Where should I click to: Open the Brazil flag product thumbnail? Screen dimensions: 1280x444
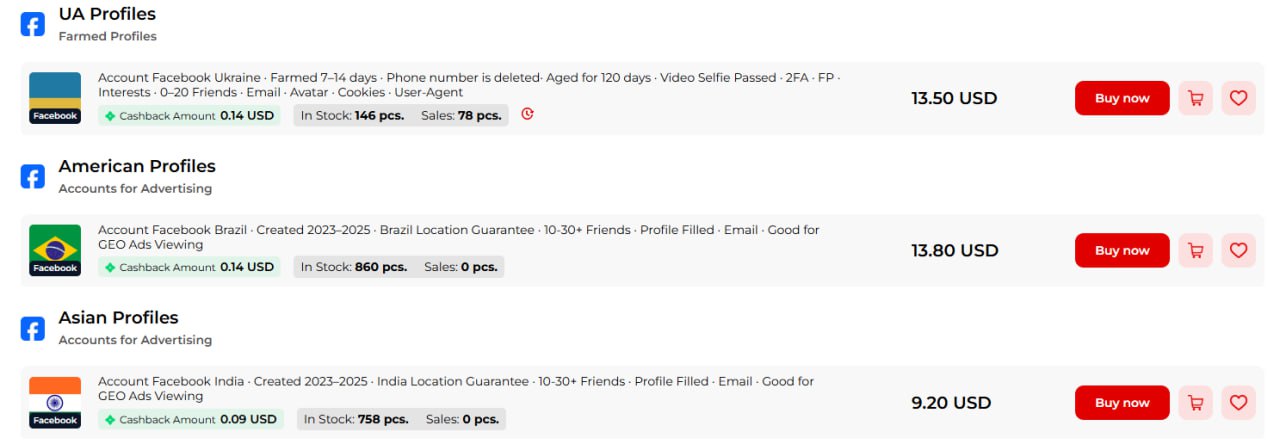(x=55, y=250)
